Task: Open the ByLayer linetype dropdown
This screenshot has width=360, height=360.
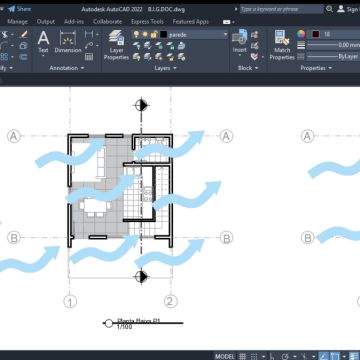Action: click(x=333, y=57)
